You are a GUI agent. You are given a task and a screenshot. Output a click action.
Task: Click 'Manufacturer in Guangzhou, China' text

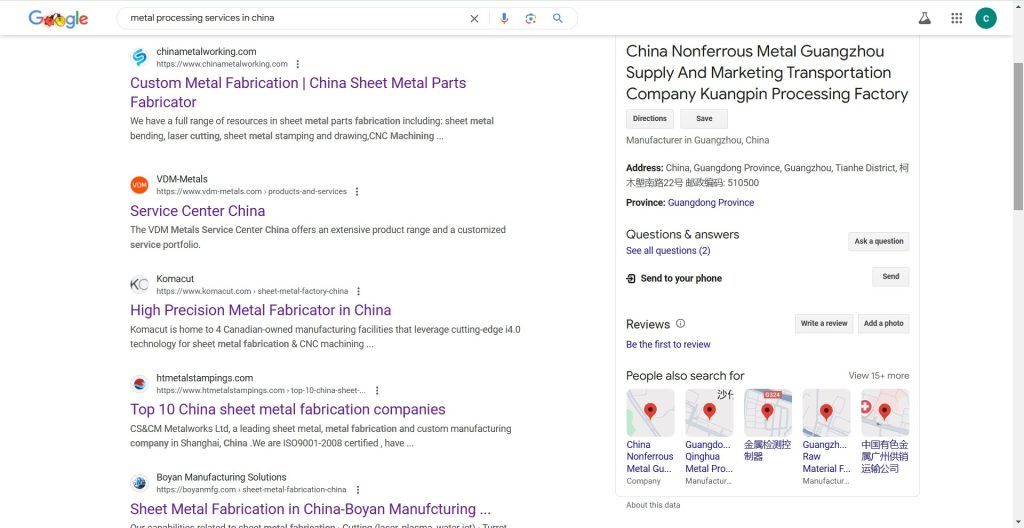click(x=697, y=140)
